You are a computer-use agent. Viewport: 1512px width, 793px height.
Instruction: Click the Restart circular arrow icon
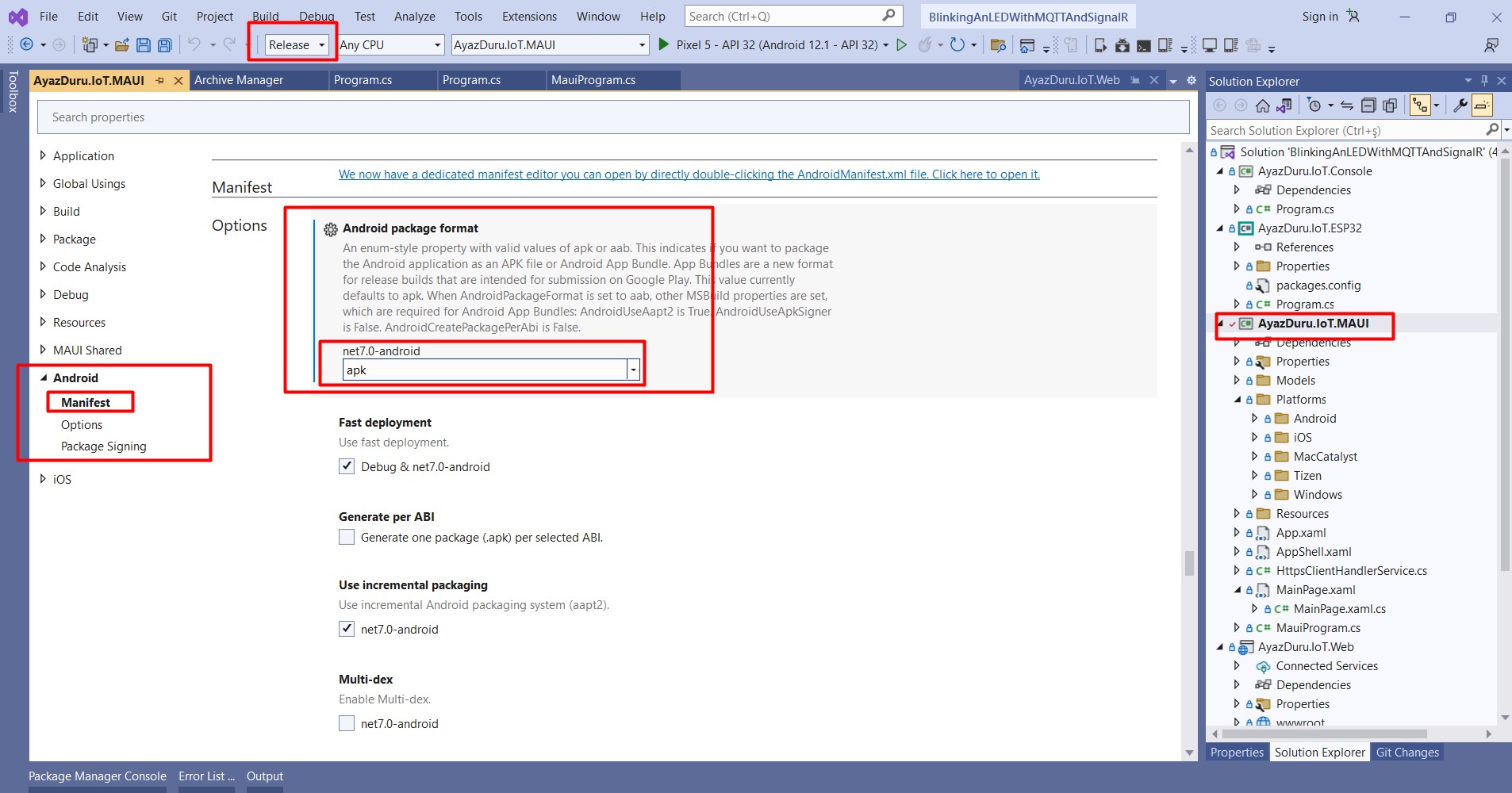pyautogui.click(x=957, y=45)
